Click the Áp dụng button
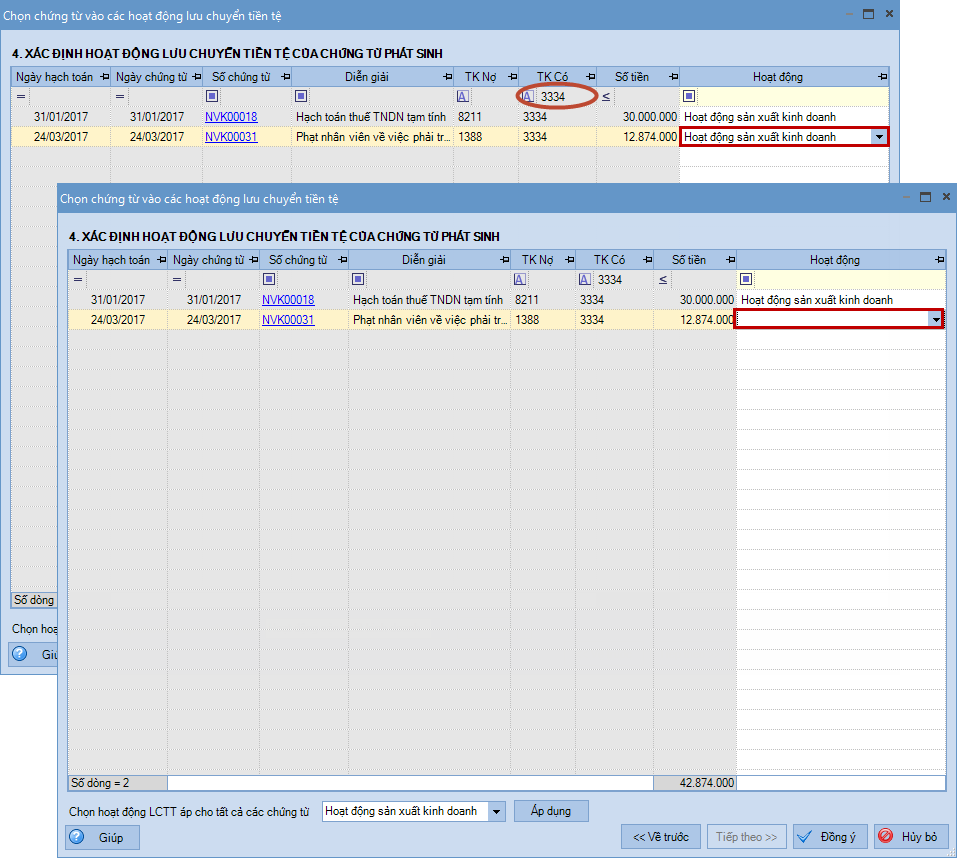The width and height of the screenshot is (957, 858). 551,811
